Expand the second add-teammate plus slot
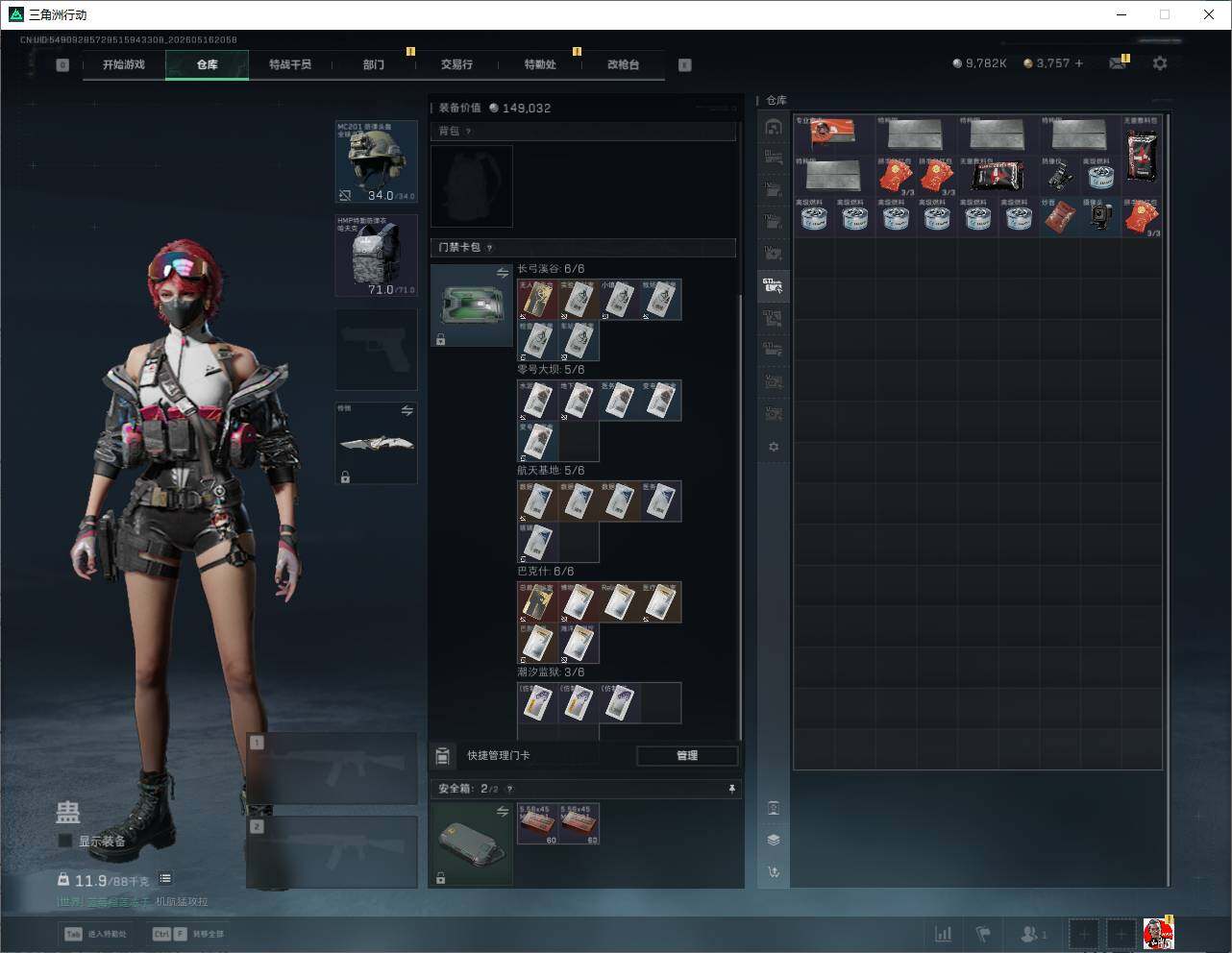1232x953 pixels. click(1121, 934)
